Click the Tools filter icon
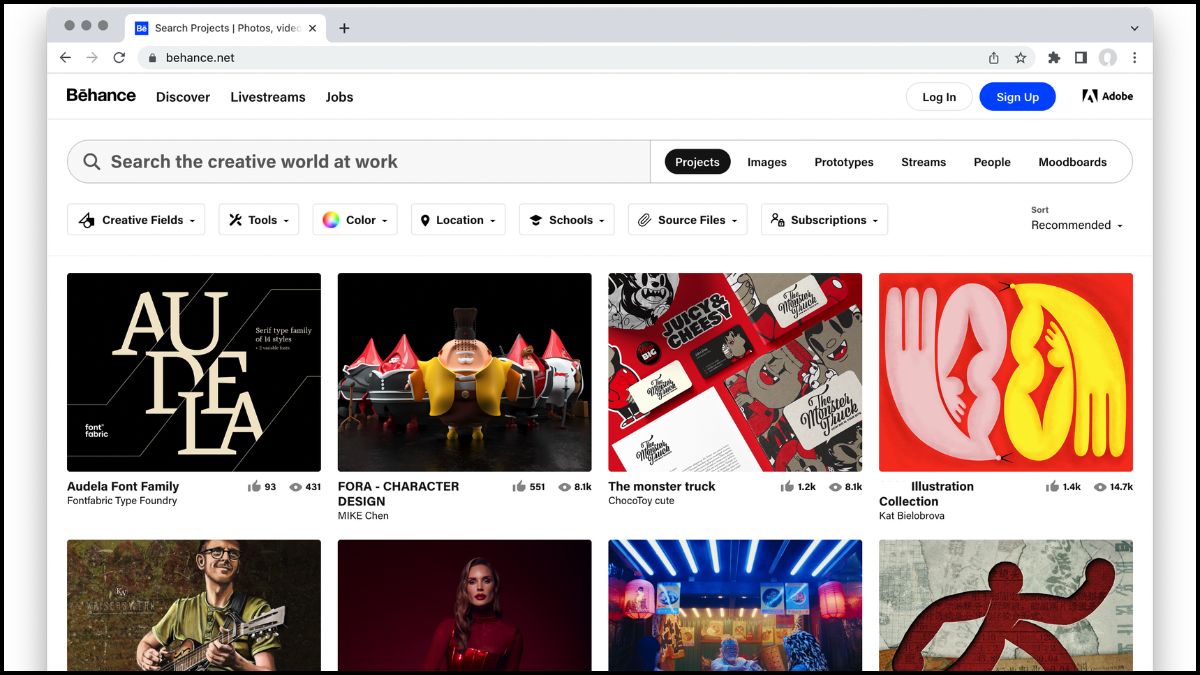 (x=235, y=219)
